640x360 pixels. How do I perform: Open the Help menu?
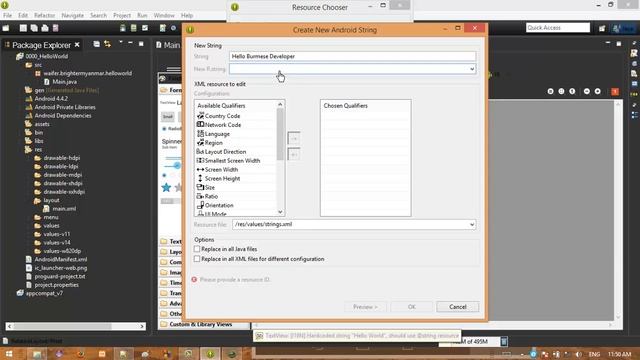(187, 16)
